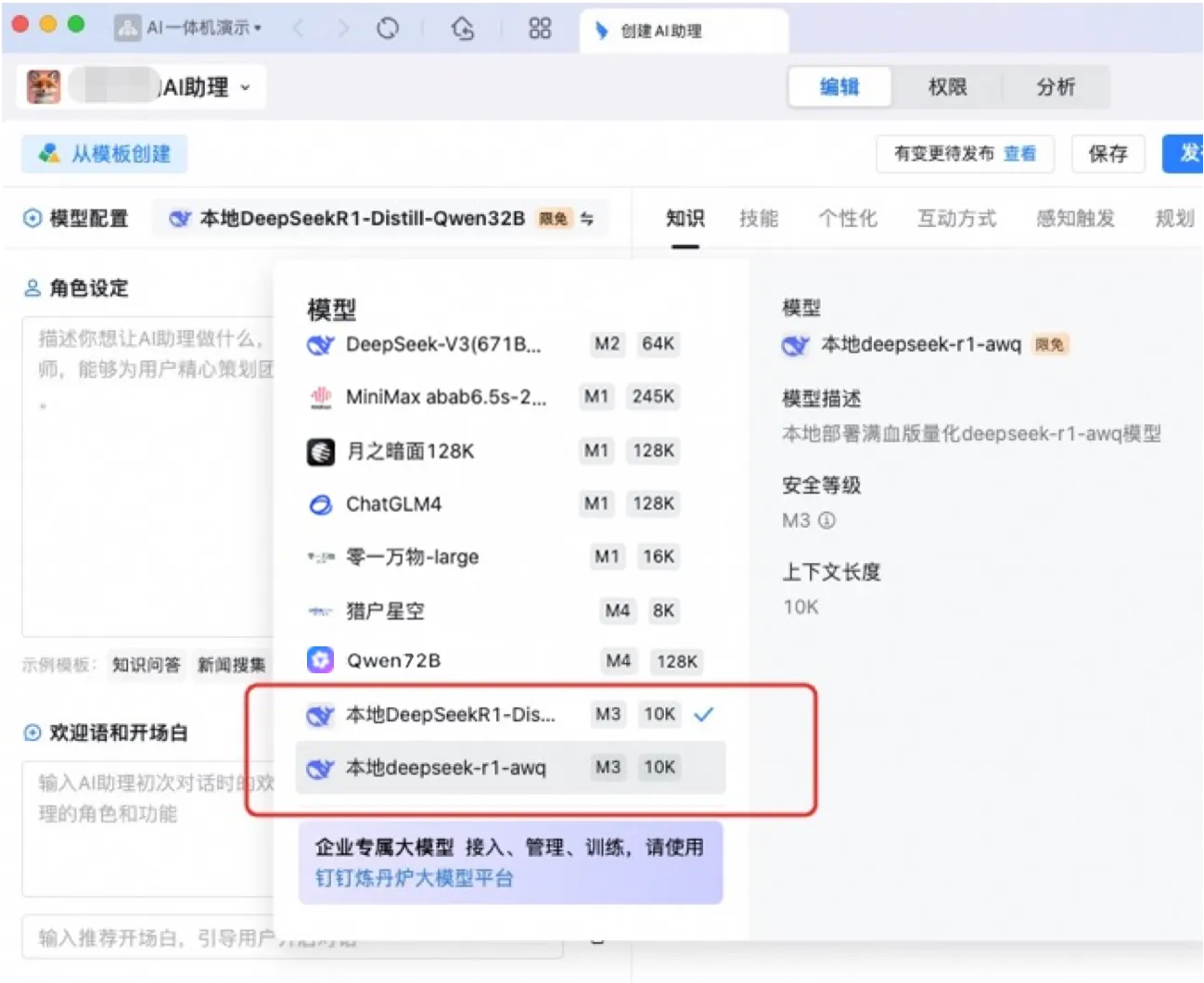
Task: Select DeepSeek-V3(671B...) model
Action: [510, 345]
